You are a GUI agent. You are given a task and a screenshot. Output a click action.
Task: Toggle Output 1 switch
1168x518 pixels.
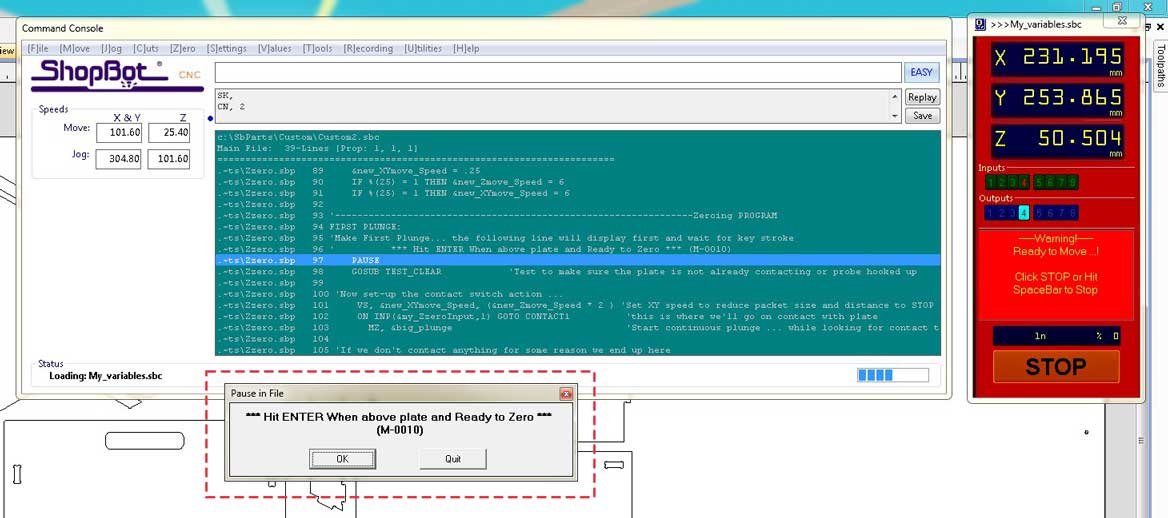click(x=991, y=212)
